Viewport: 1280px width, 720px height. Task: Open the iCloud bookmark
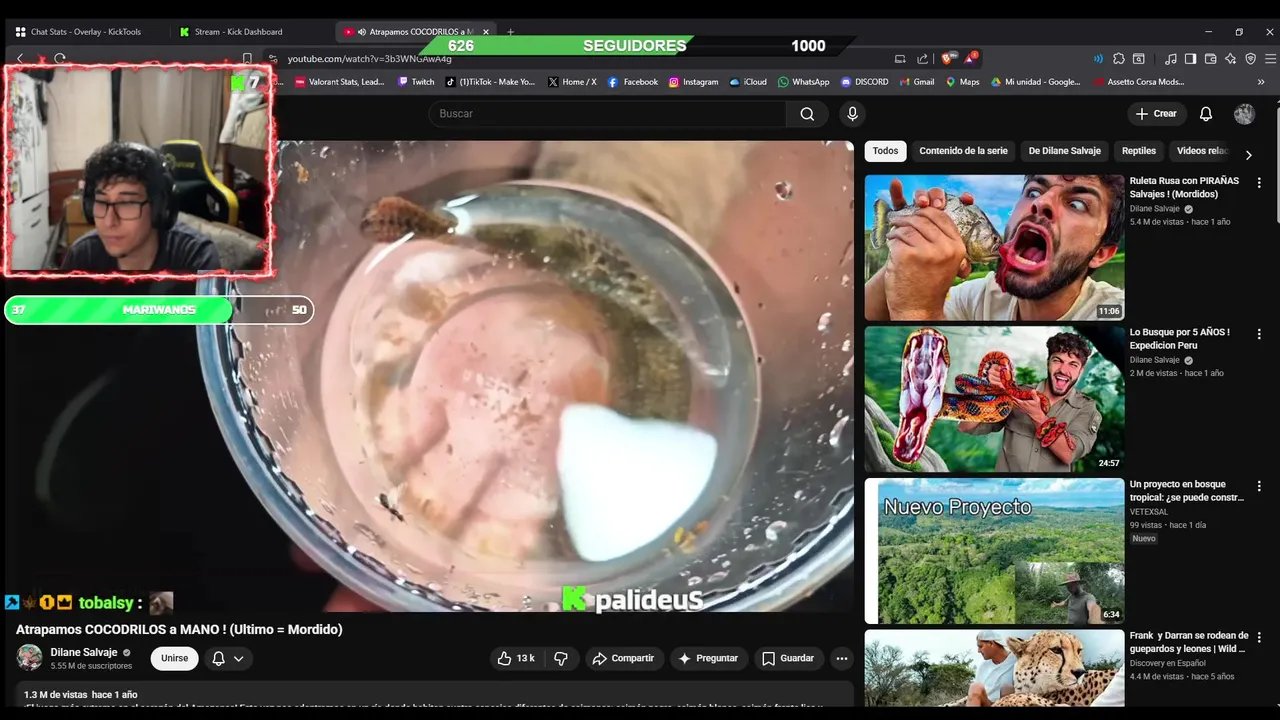click(748, 82)
